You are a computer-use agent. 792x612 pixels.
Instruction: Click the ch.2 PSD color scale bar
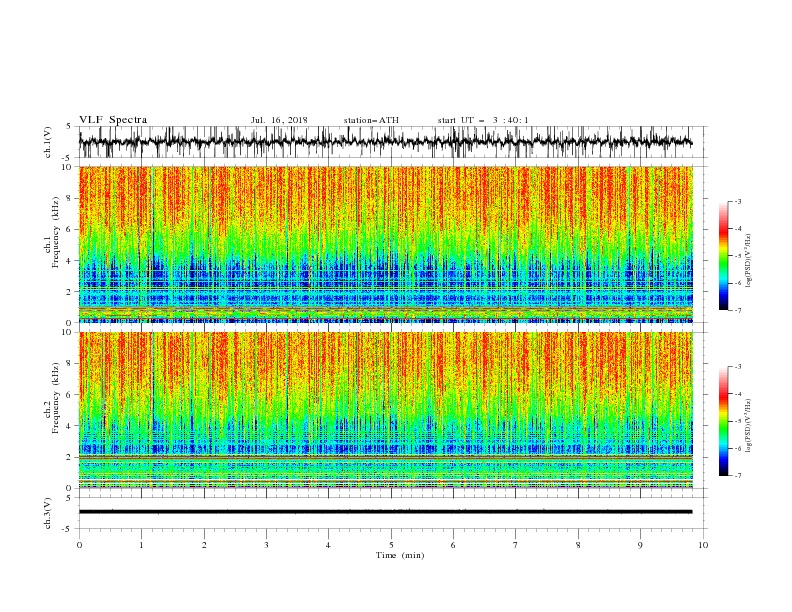pyautogui.click(x=723, y=421)
